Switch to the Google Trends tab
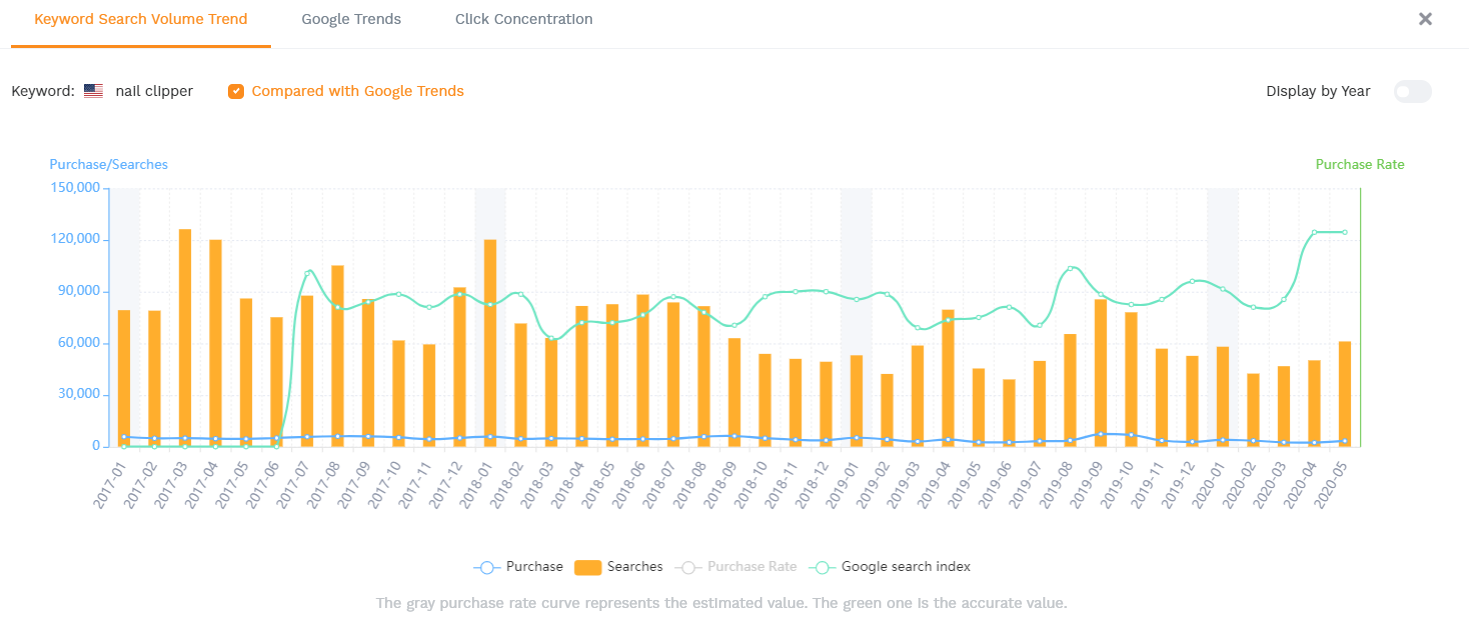The image size is (1469, 630). [x=351, y=19]
